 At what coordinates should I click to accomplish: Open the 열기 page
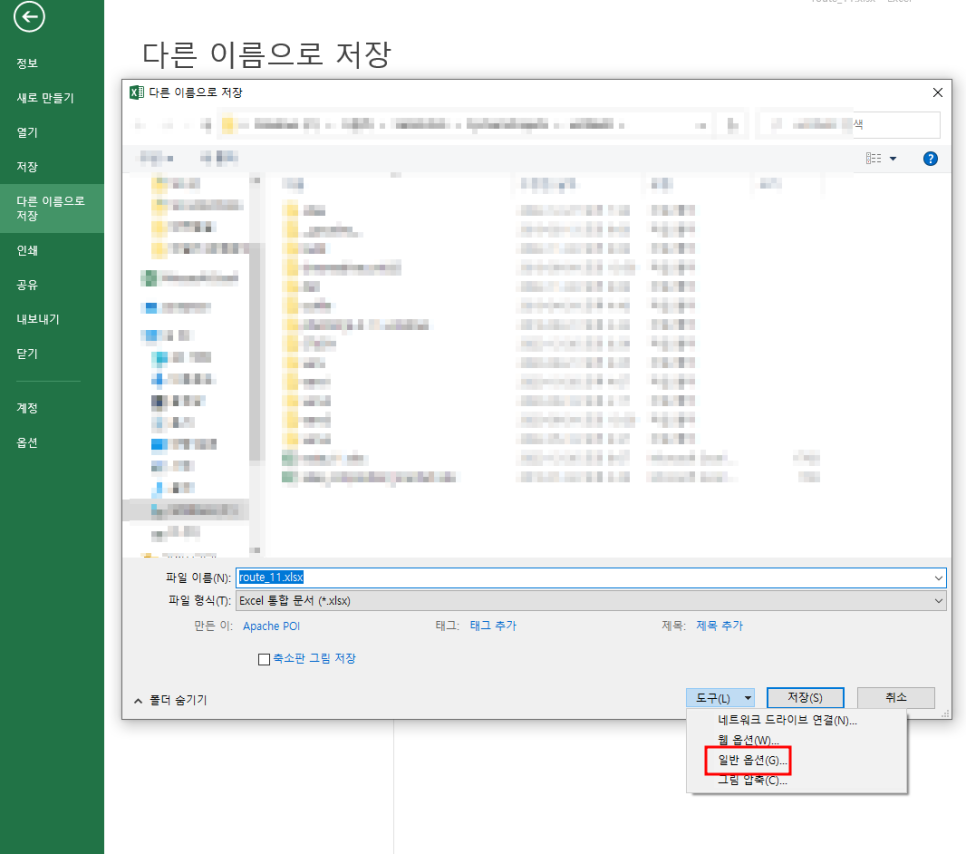click(x=27, y=132)
